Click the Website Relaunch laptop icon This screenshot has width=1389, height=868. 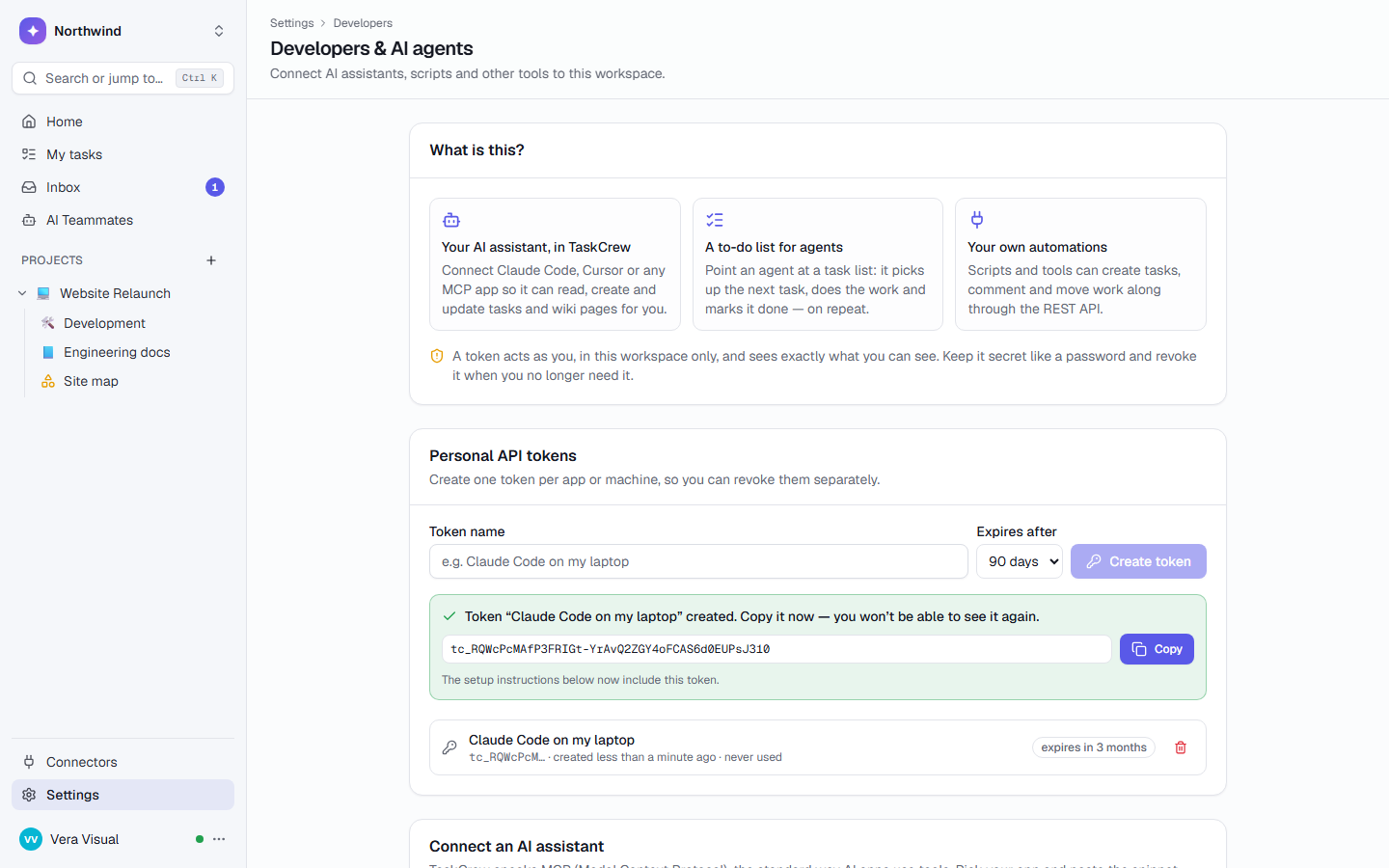coord(43,293)
